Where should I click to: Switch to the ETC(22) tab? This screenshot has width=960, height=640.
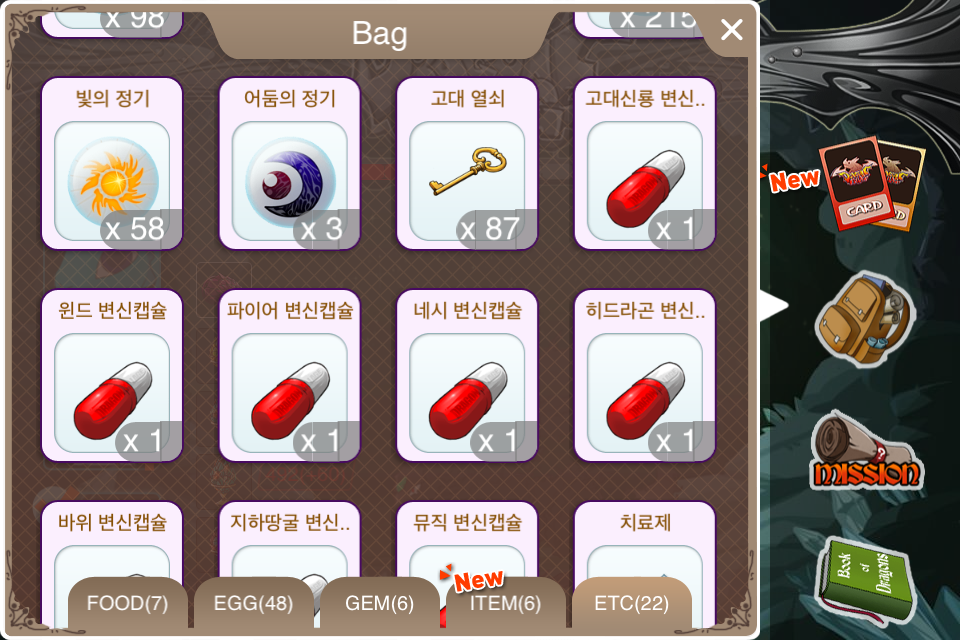tap(631, 603)
